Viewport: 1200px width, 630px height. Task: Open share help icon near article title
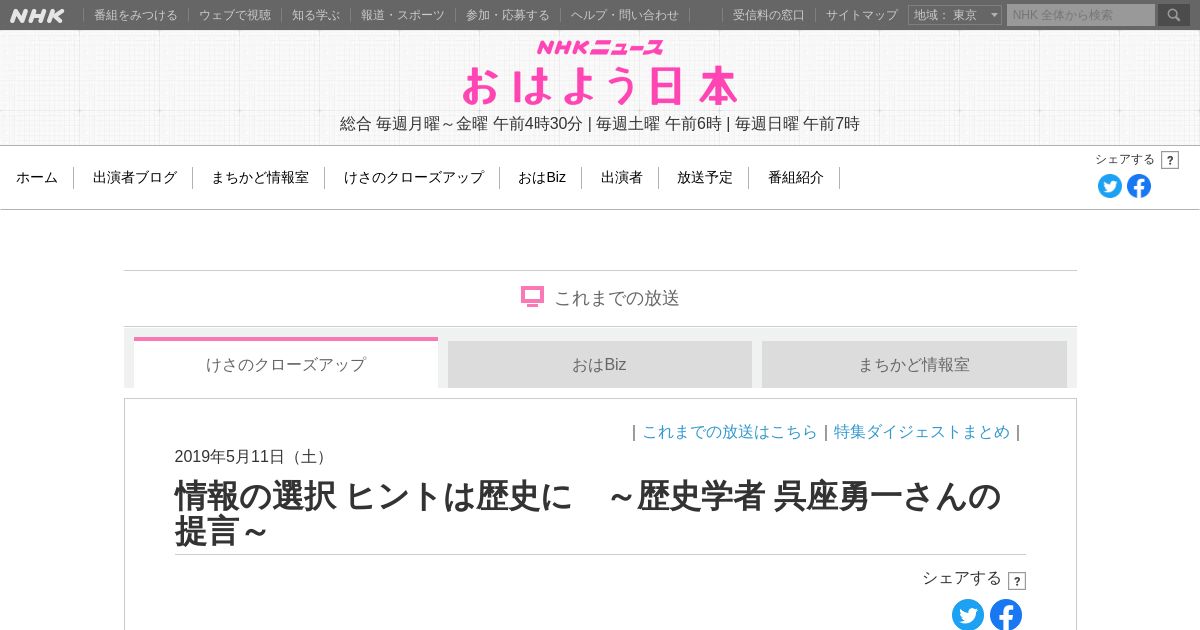(x=1017, y=581)
